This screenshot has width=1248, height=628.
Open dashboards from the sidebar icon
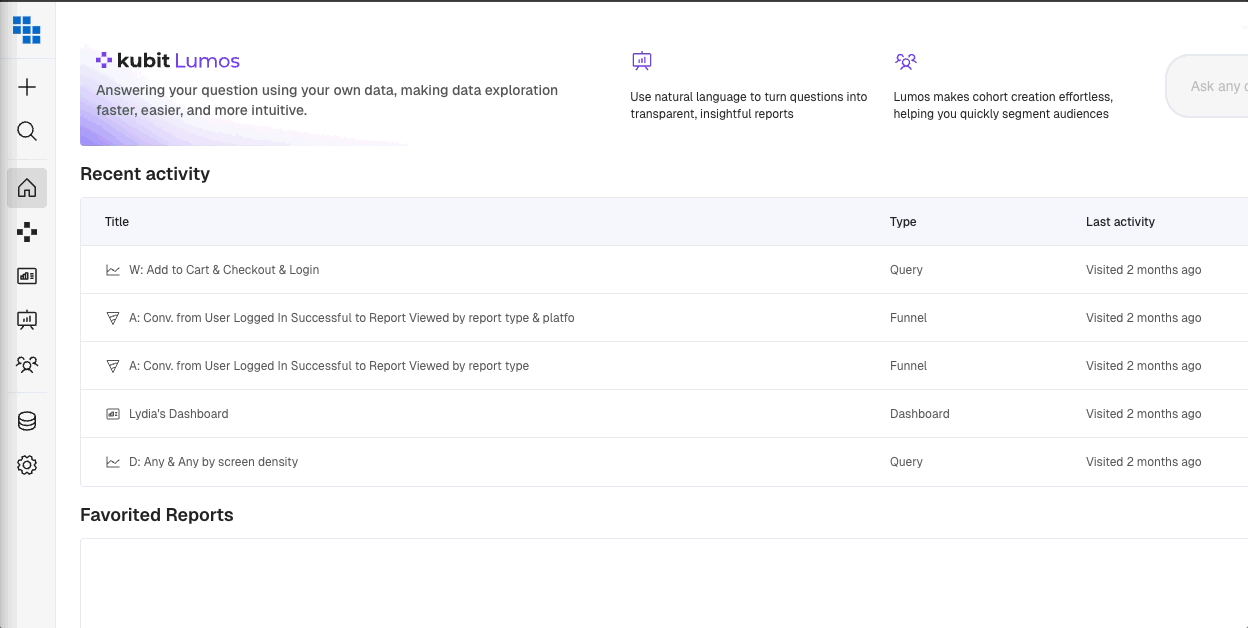pyautogui.click(x=27, y=276)
